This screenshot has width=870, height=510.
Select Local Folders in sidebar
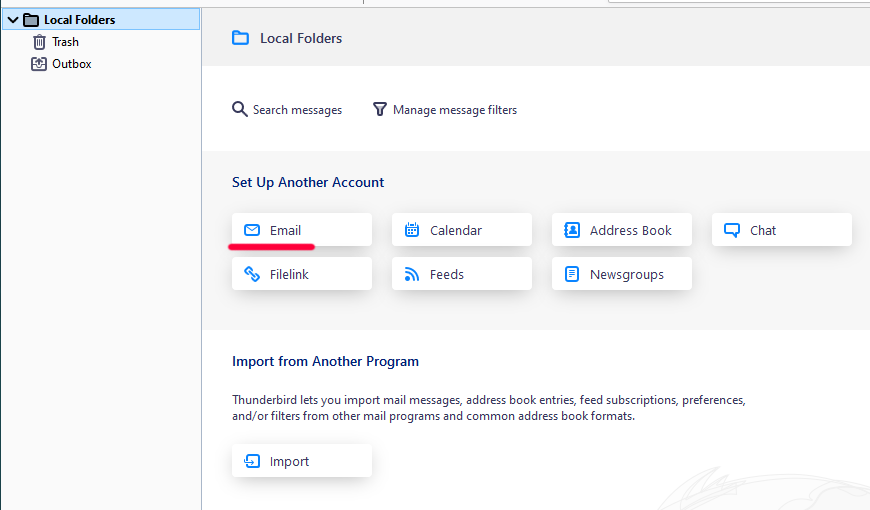[x=79, y=19]
